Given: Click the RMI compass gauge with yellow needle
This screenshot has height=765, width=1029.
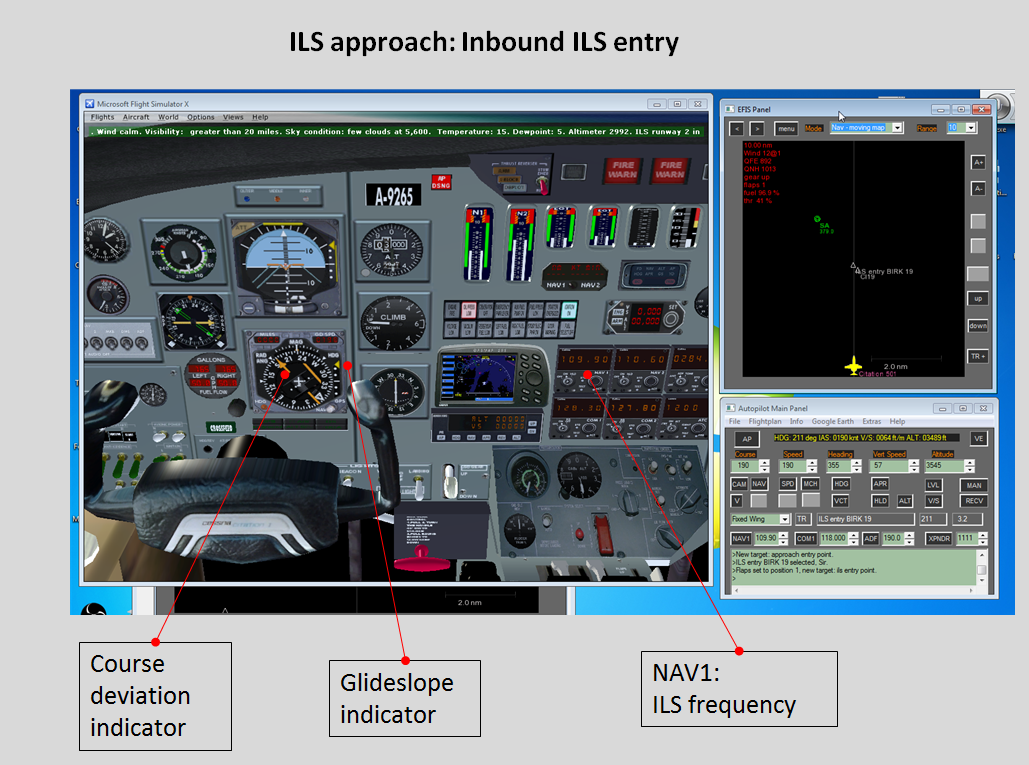Looking at the screenshot, I should (x=192, y=321).
